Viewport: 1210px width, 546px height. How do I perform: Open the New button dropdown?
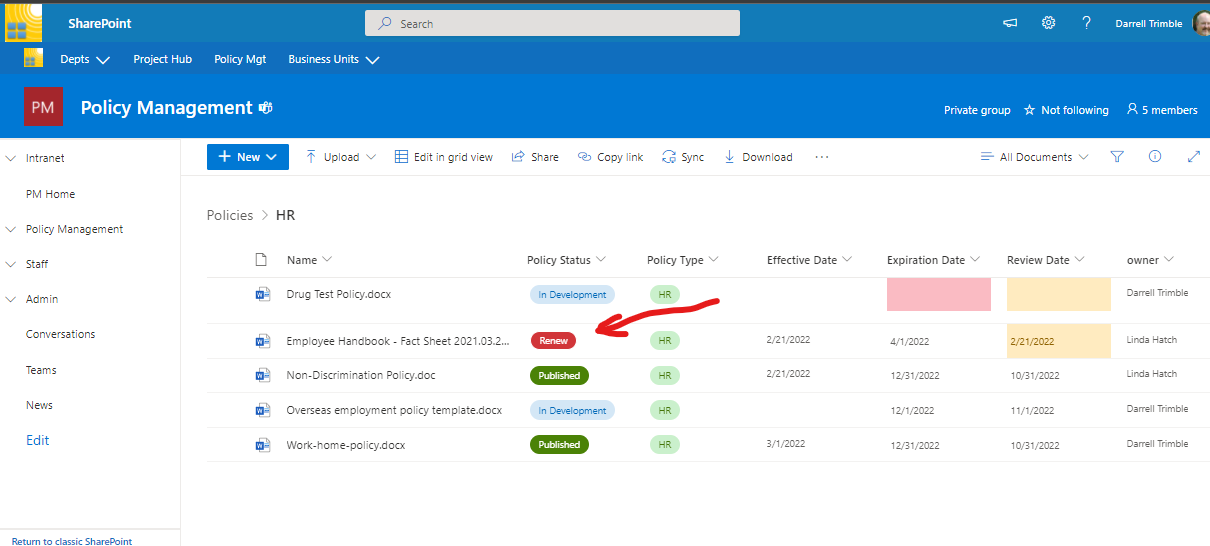pyautogui.click(x=248, y=157)
